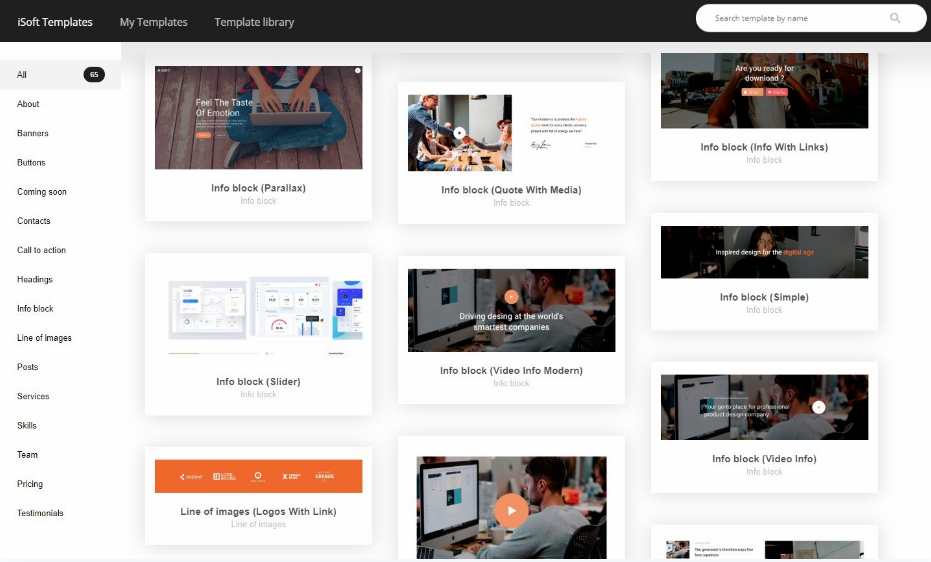Click the iSoft Templates logo
This screenshot has height=562, width=931.
pyautogui.click(x=55, y=22)
